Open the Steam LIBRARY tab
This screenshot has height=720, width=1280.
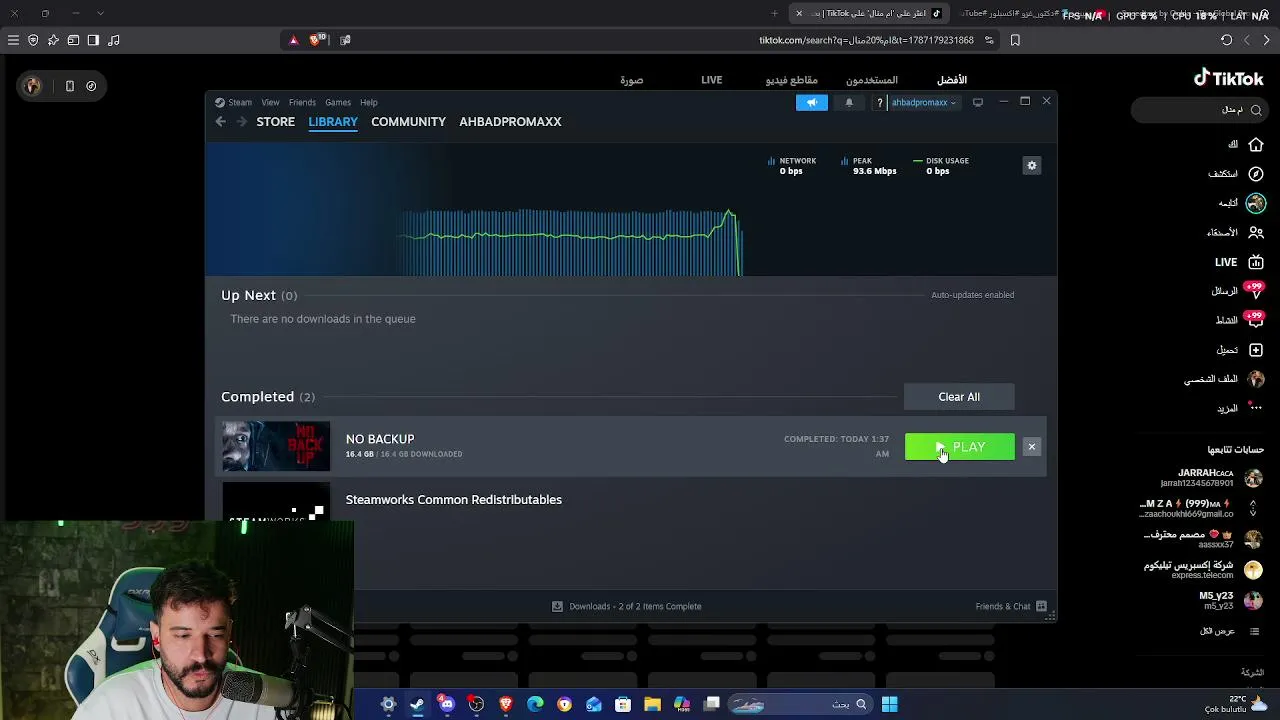(333, 122)
